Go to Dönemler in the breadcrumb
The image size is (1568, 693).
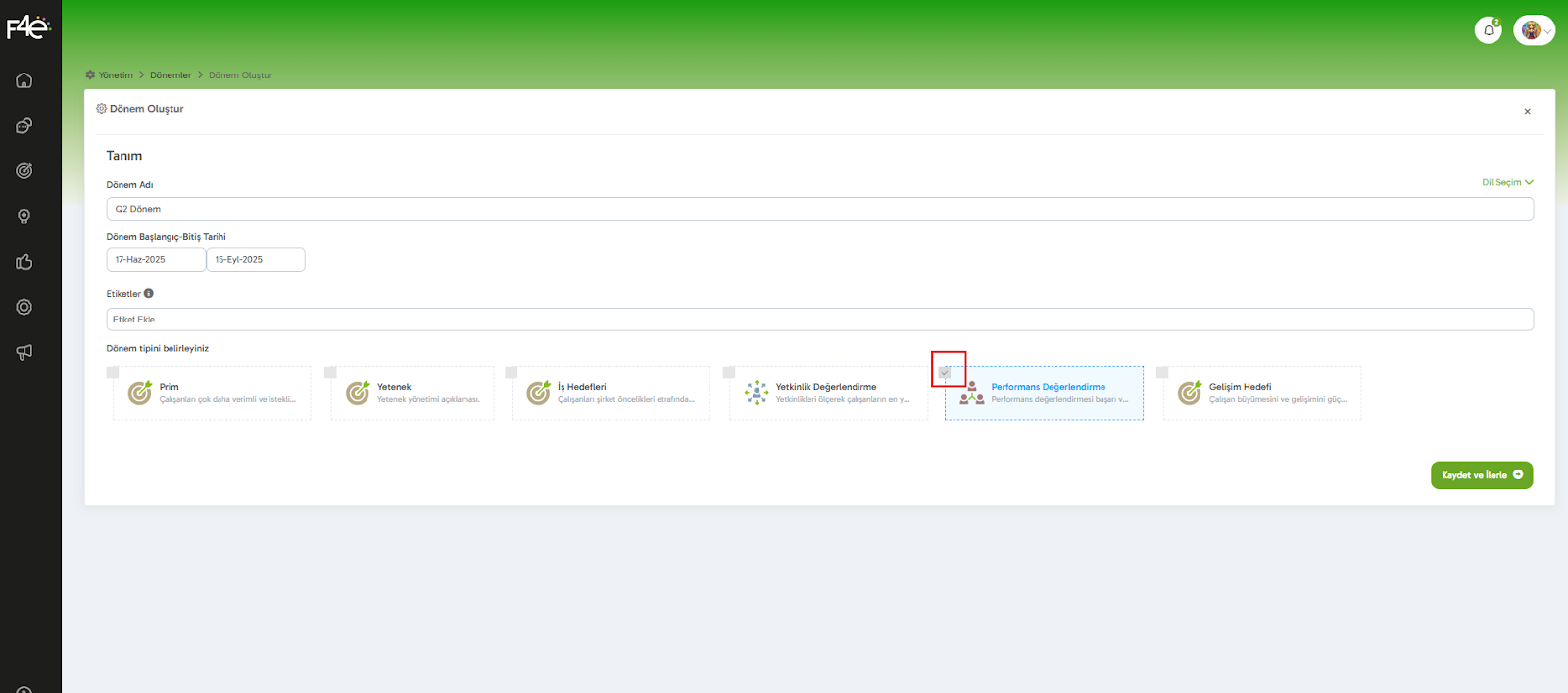pos(171,75)
